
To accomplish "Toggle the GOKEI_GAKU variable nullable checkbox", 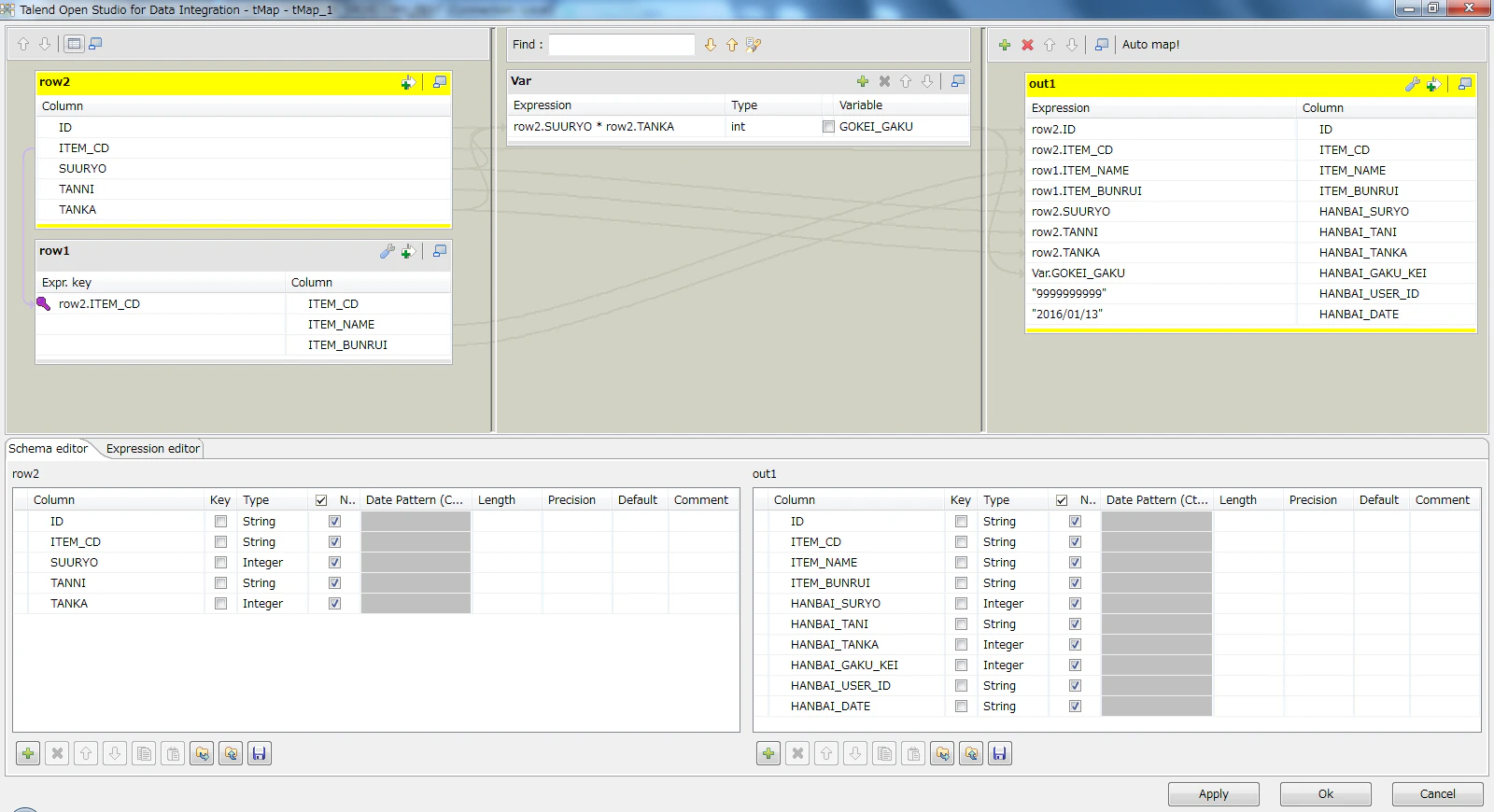I will coord(828,127).
